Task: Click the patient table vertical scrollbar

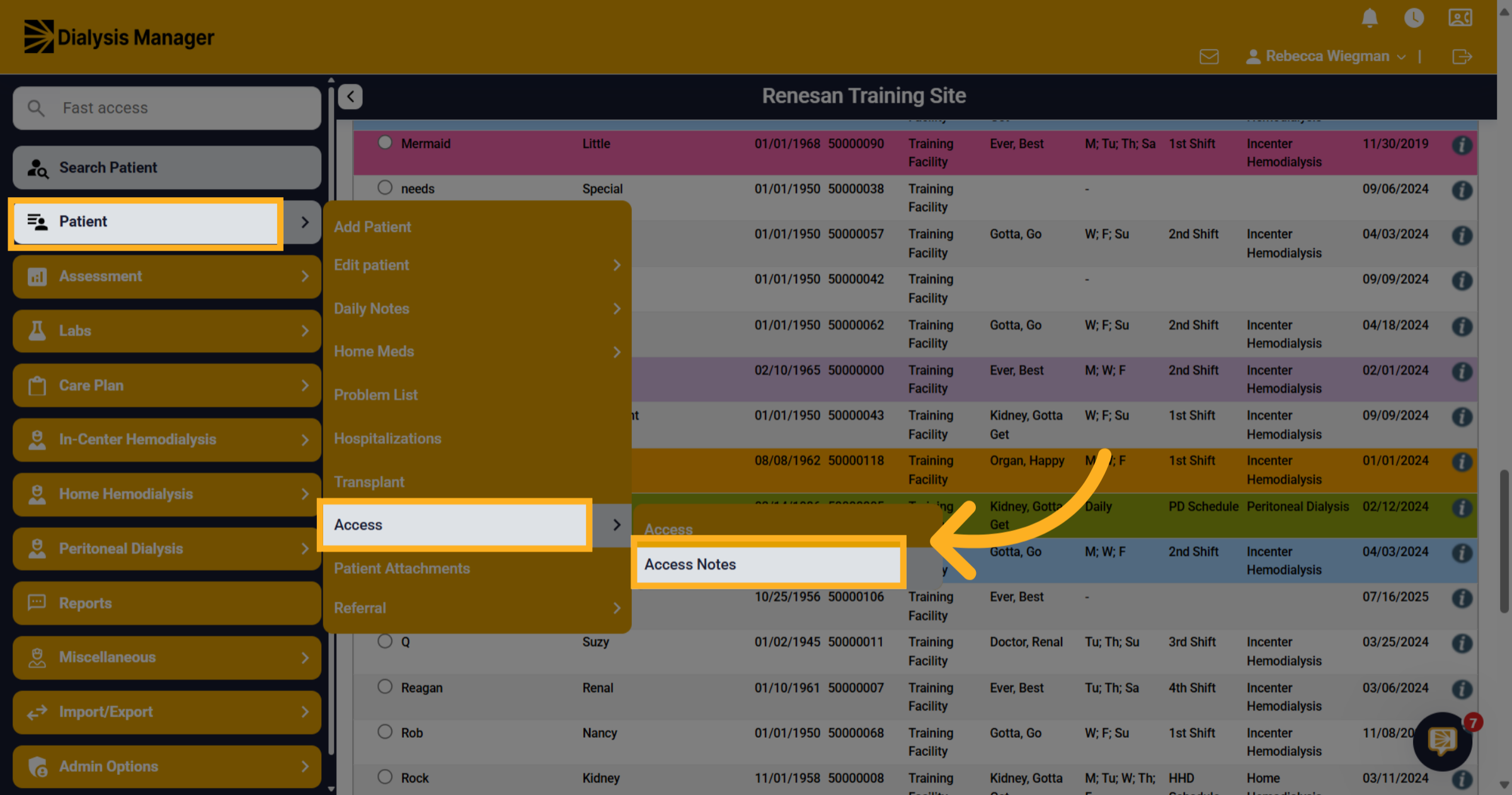Action: 1504,540
